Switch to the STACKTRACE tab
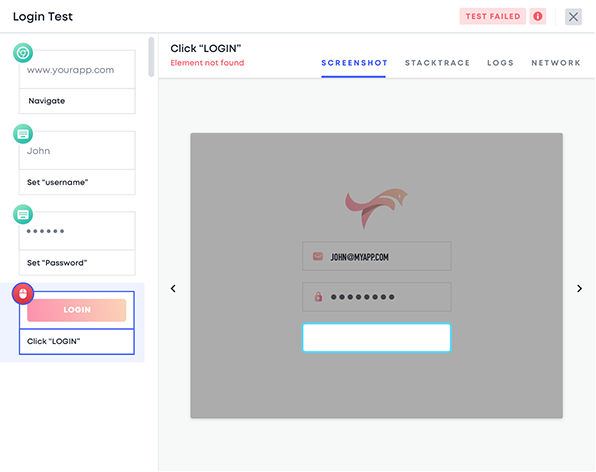The height and width of the screenshot is (472, 596). [x=437, y=63]
